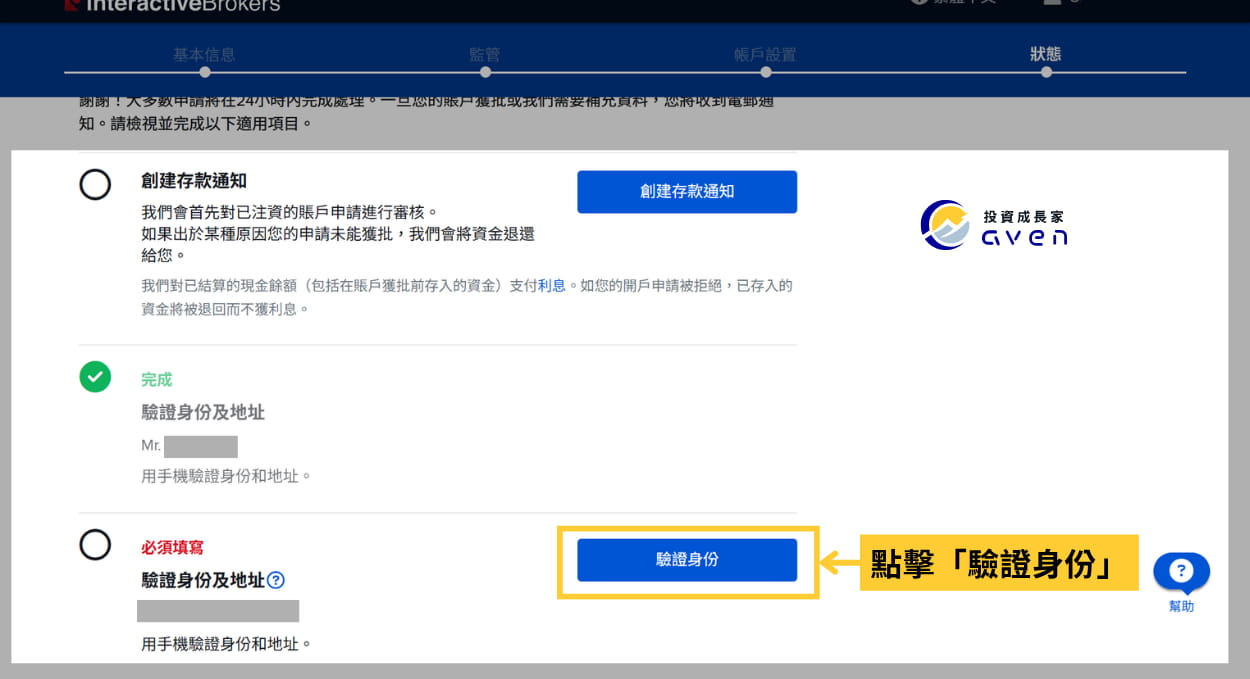Go to the 基本信息 step
Screen dimensions: 1250x679
[204, 54]
